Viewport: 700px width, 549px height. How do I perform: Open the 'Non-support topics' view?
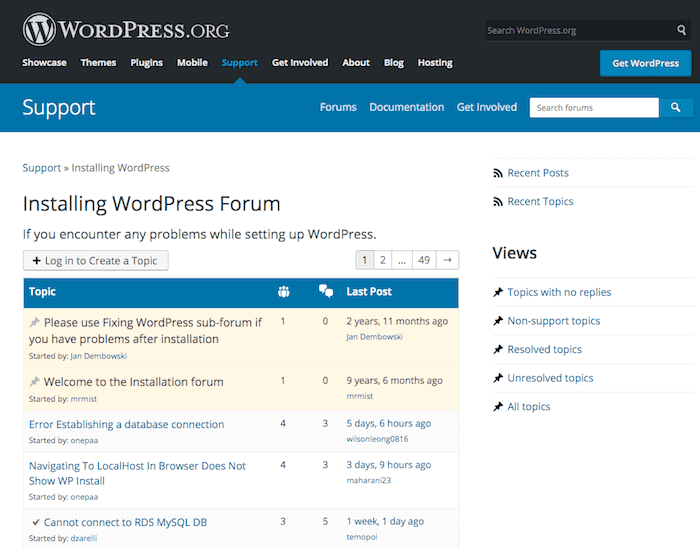(554, 320)
